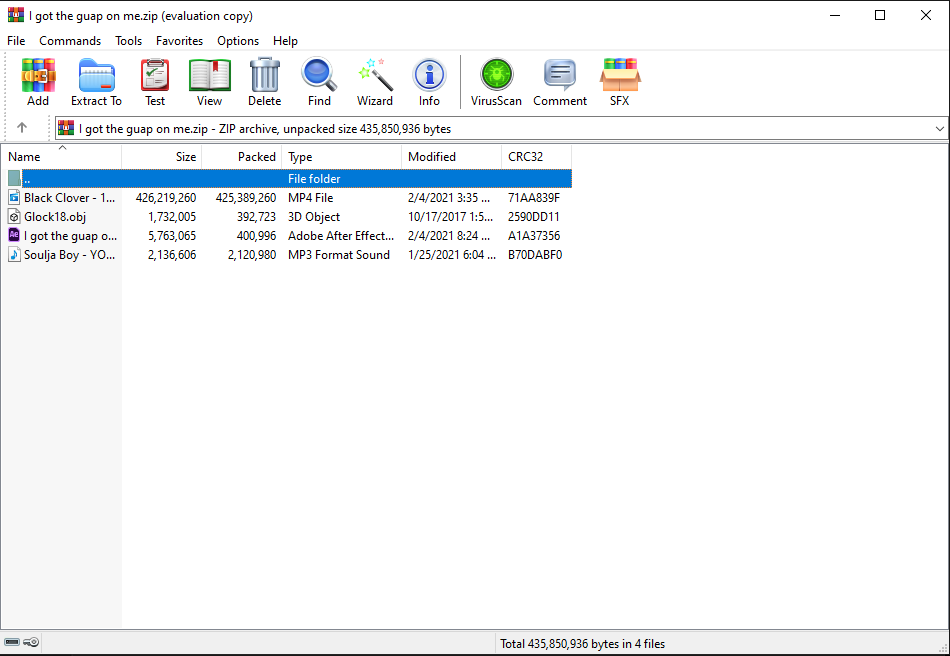Click the modified date 10/17/2017
950x656 pixels.
450,216
